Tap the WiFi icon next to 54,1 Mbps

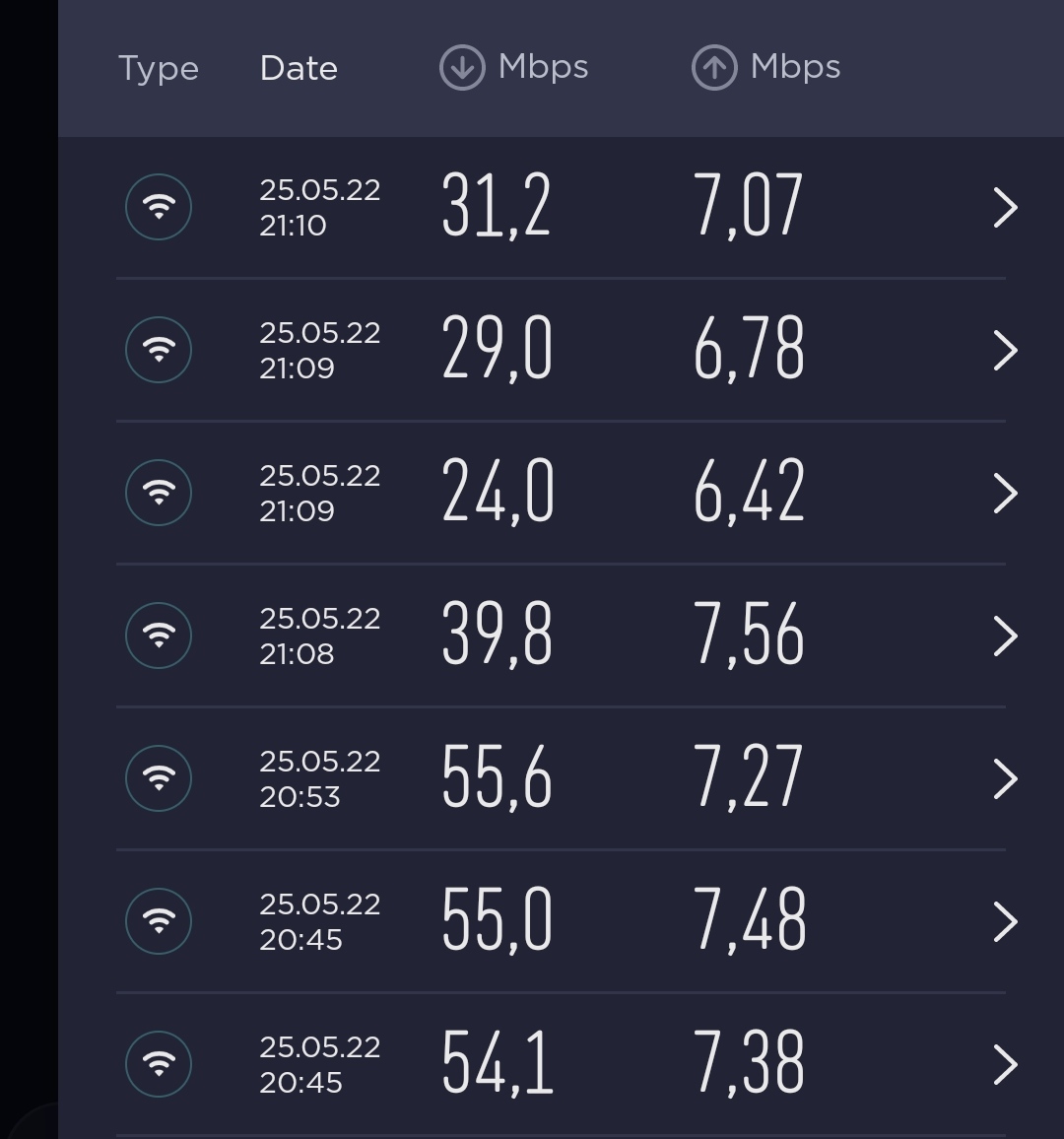coord(159,1064)
